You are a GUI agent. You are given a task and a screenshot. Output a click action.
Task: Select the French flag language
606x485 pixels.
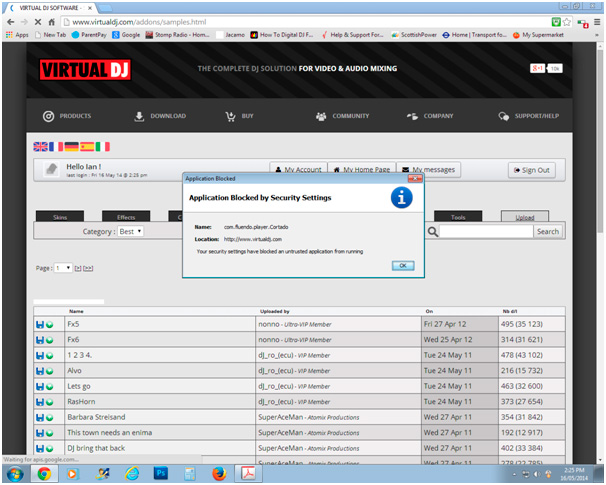(56, 146)
